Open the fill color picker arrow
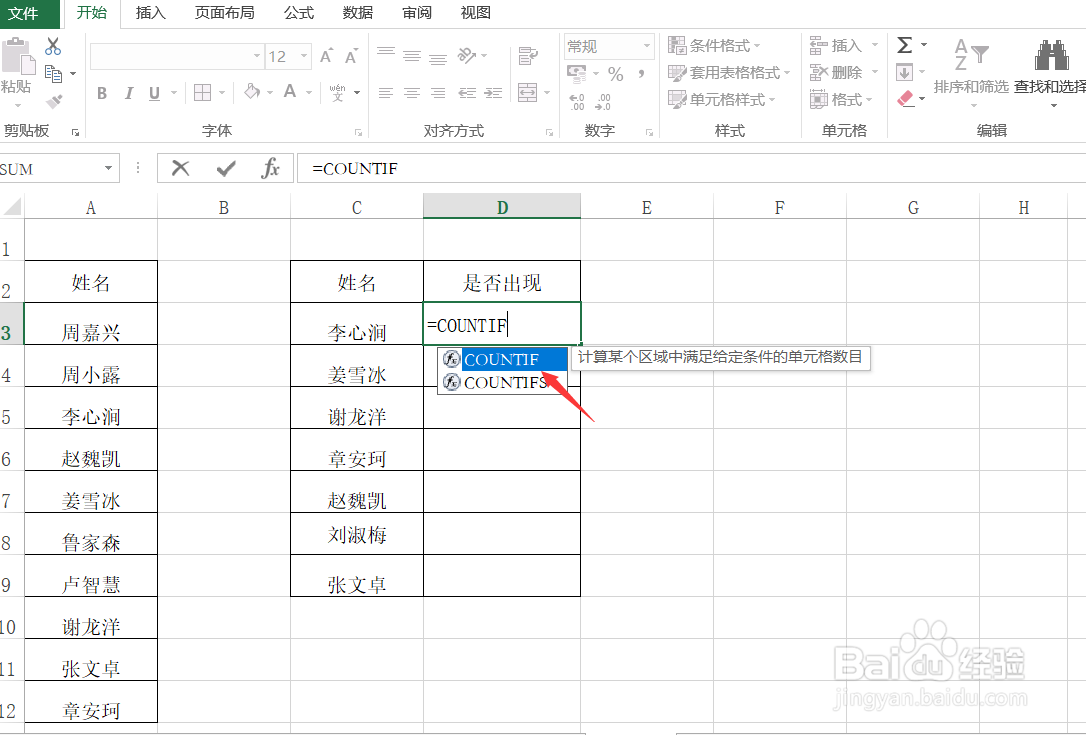The image size is (1086, 735). pyautogui.click(x=268, y=93)
